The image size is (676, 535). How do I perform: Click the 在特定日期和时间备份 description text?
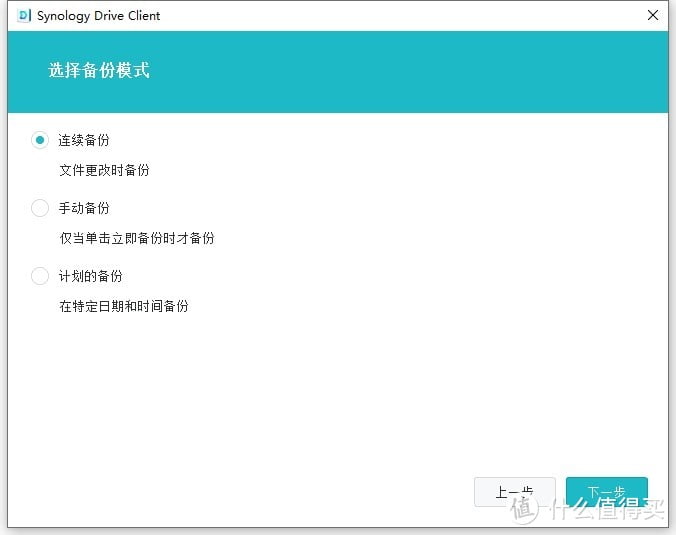click(124, 306)
